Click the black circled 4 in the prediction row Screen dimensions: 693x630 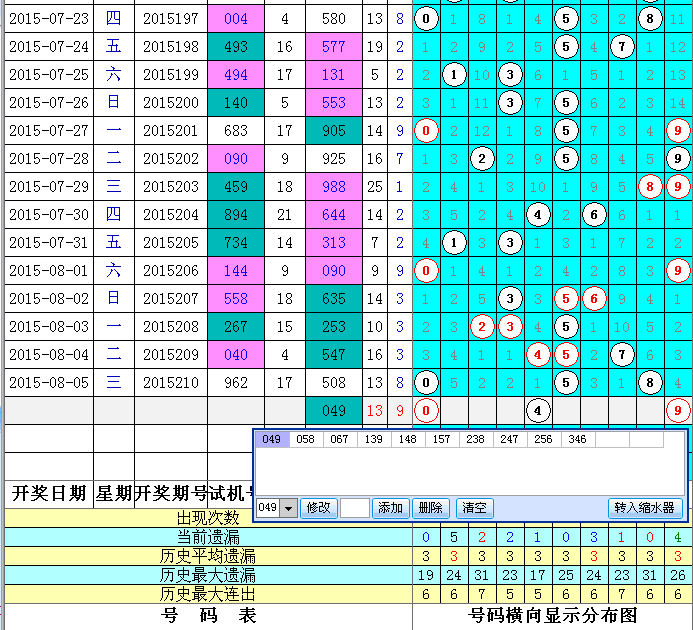[x=538, y=411]
